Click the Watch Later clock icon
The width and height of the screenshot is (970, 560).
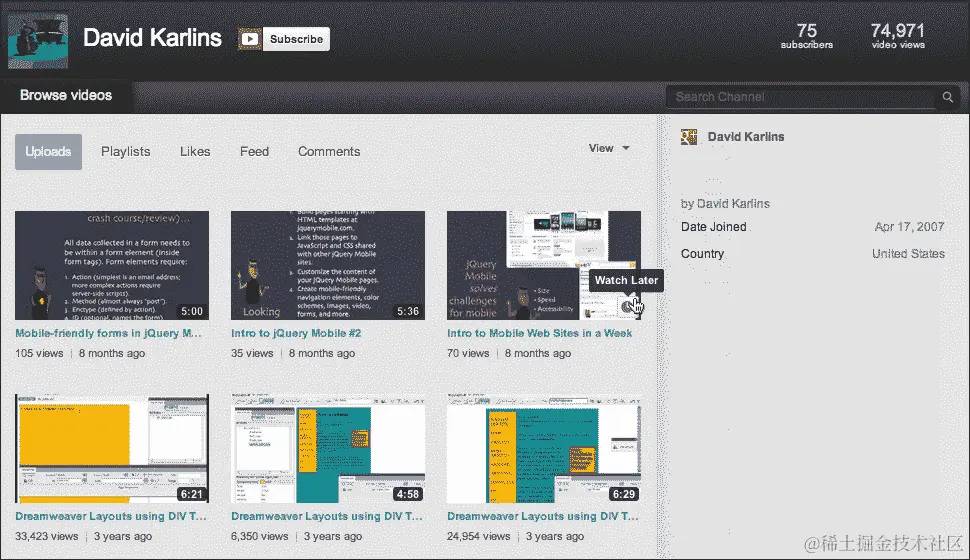(x=628, y=306)
